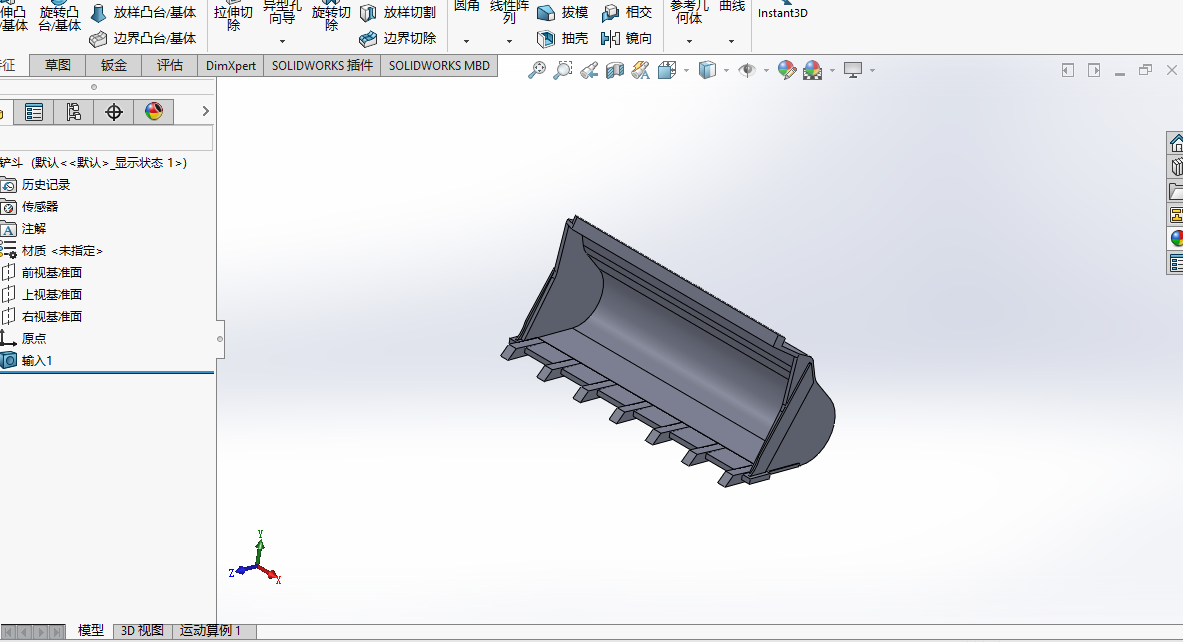Open the PropertyManager panel tab icon
Viewport: 1183px width, 642px height.
pyautogui.click(x=34, y=112)
